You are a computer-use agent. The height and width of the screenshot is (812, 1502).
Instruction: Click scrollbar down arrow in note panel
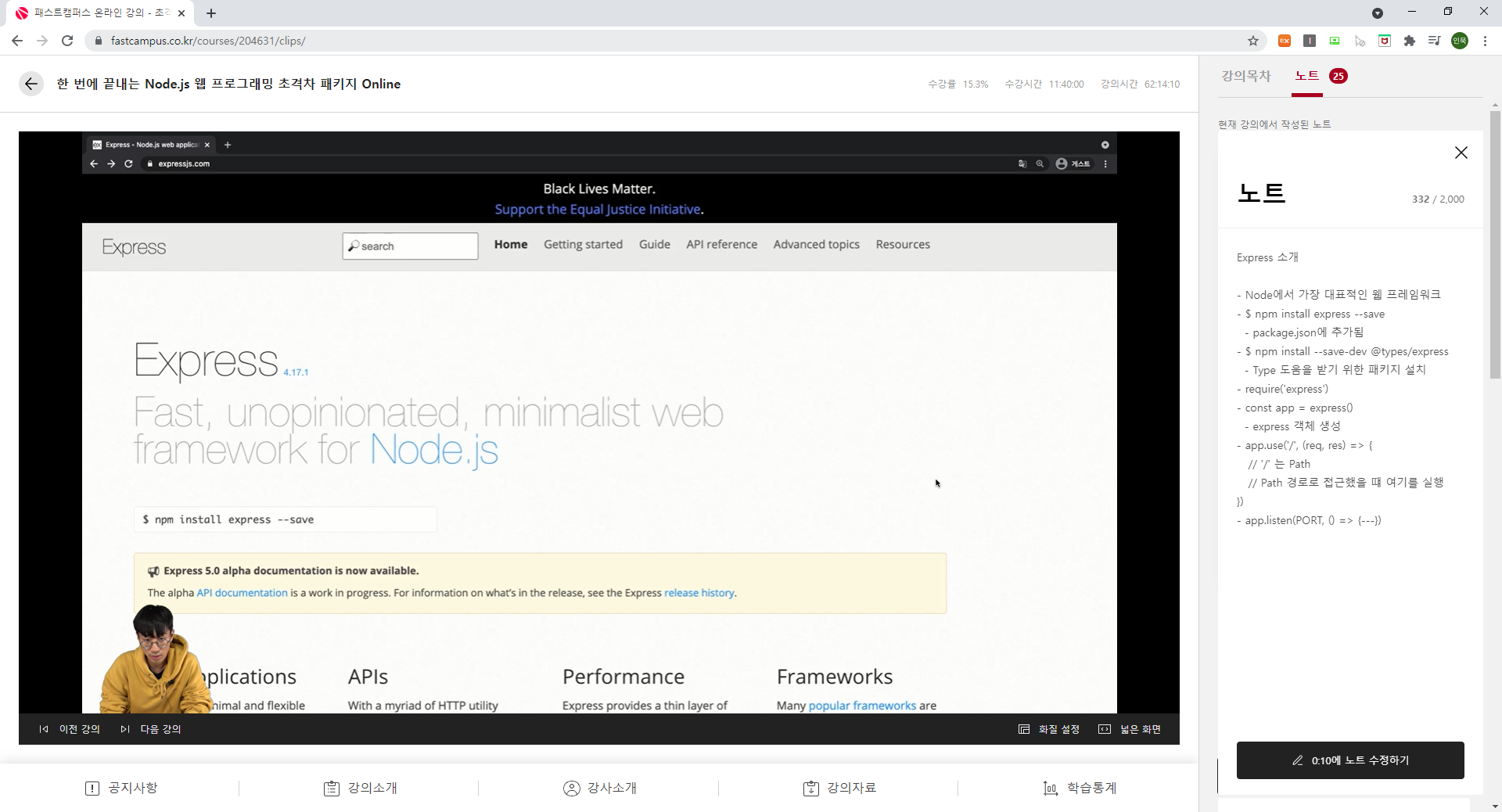[x=1495, y=806]
